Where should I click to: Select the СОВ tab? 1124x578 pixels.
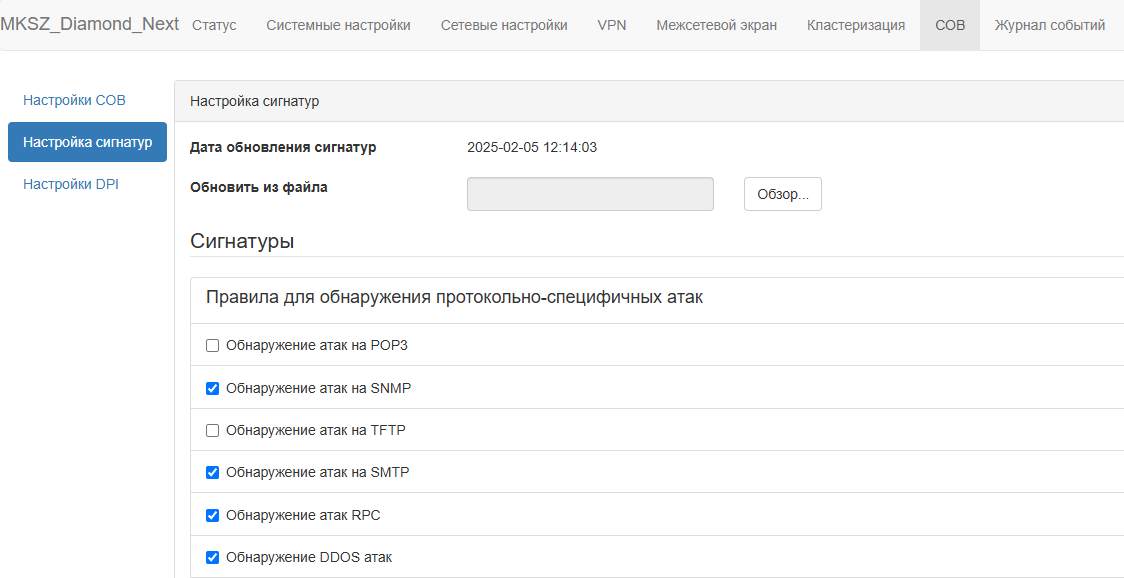(x=950, y=25)
